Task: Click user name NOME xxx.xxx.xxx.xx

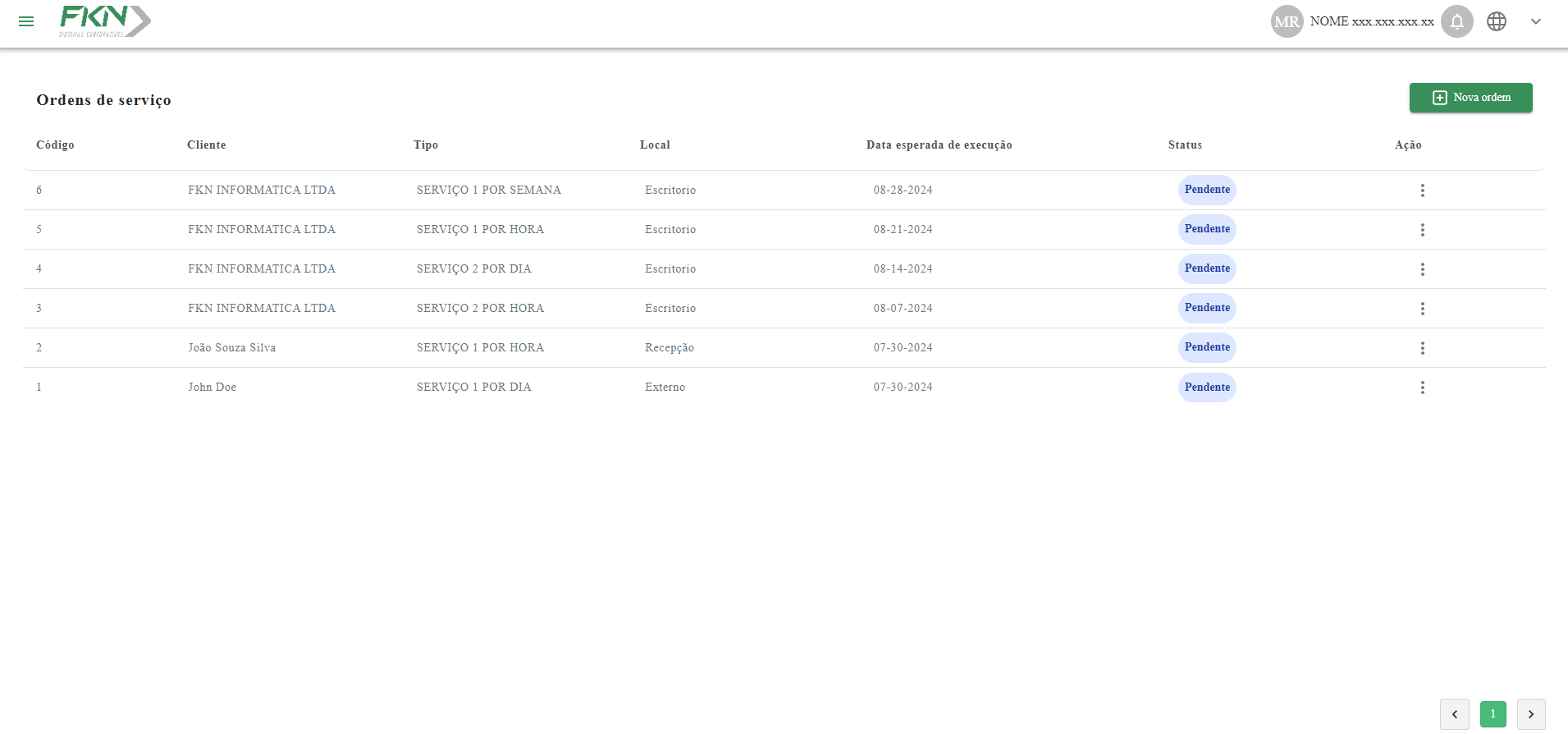Action: 1372,21
